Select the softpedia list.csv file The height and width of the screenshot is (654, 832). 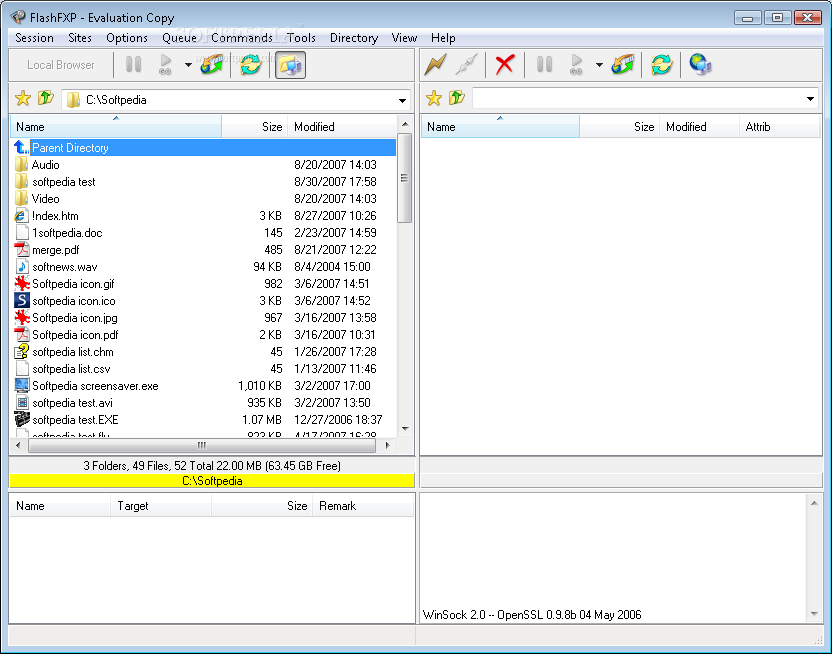click(204, 369)
